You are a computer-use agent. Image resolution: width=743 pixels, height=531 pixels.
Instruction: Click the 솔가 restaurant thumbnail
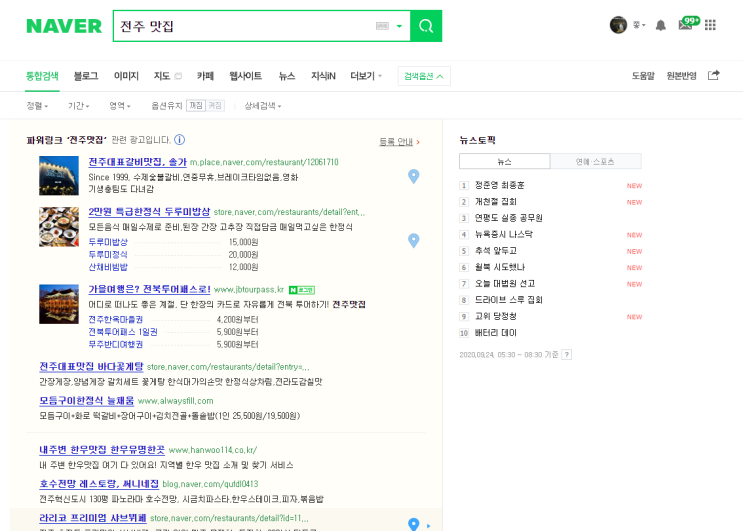pyautogui.click(x=59, y=176)
